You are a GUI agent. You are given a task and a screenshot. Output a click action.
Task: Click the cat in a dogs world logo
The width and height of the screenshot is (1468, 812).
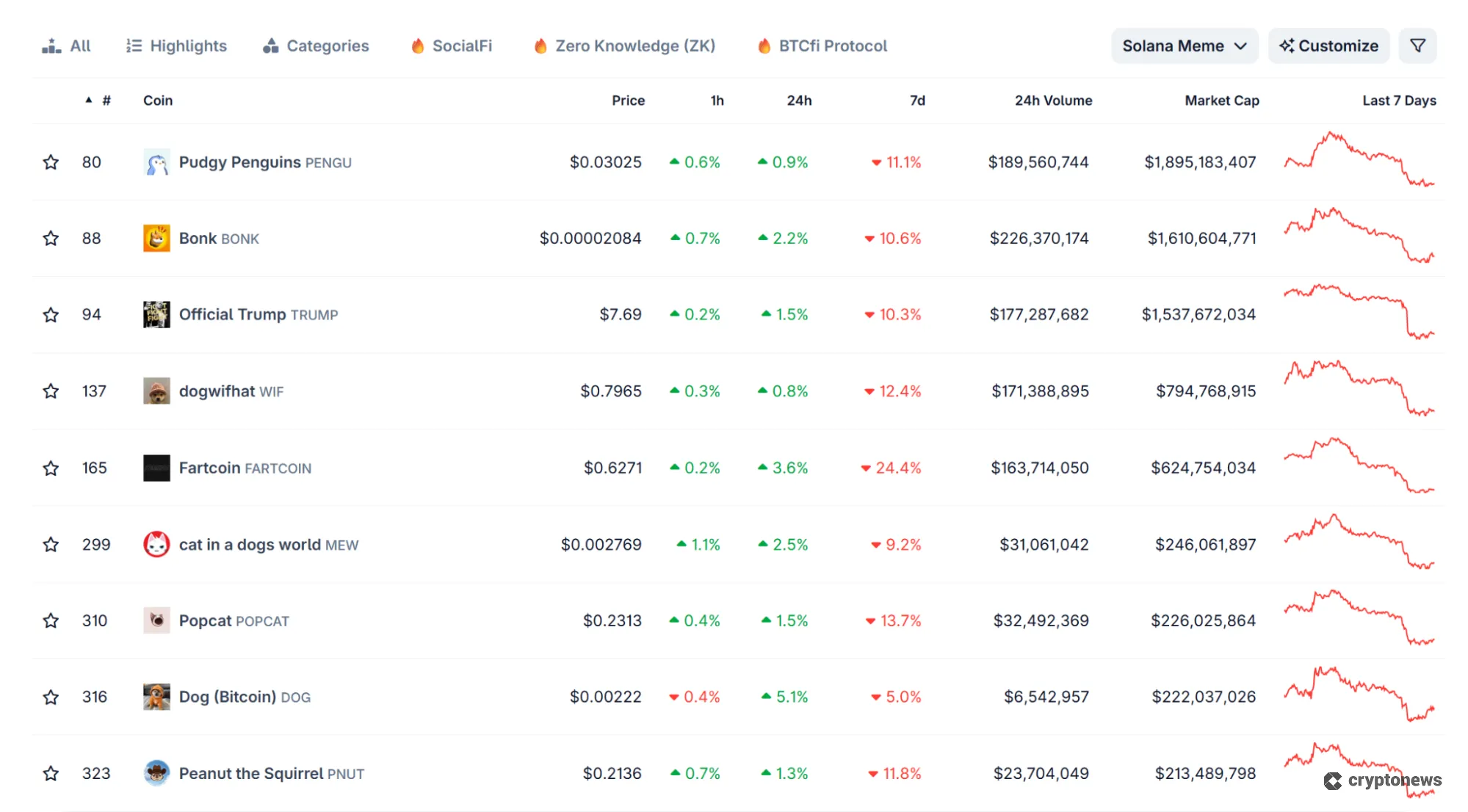[156, 544]
